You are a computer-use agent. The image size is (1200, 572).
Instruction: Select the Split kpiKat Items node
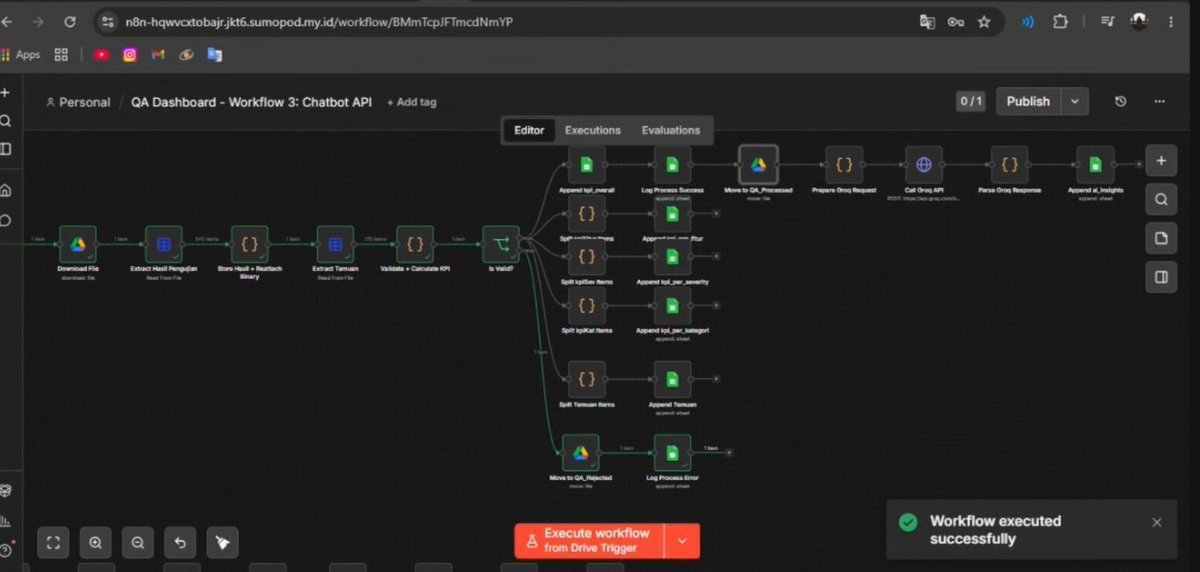[x=587, y=305]
